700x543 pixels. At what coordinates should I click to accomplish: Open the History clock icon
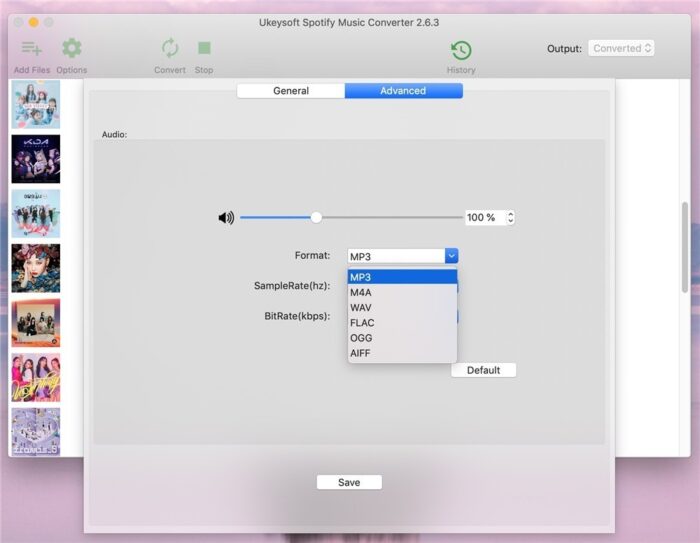[x=461, y=51]
